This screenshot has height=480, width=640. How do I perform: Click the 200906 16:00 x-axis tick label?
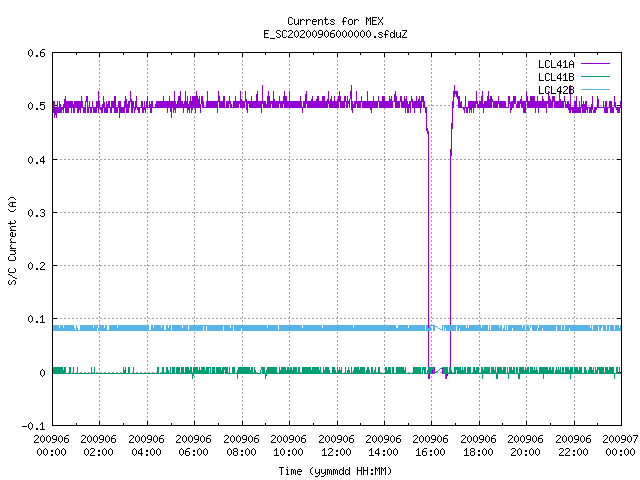click(431, 446)
